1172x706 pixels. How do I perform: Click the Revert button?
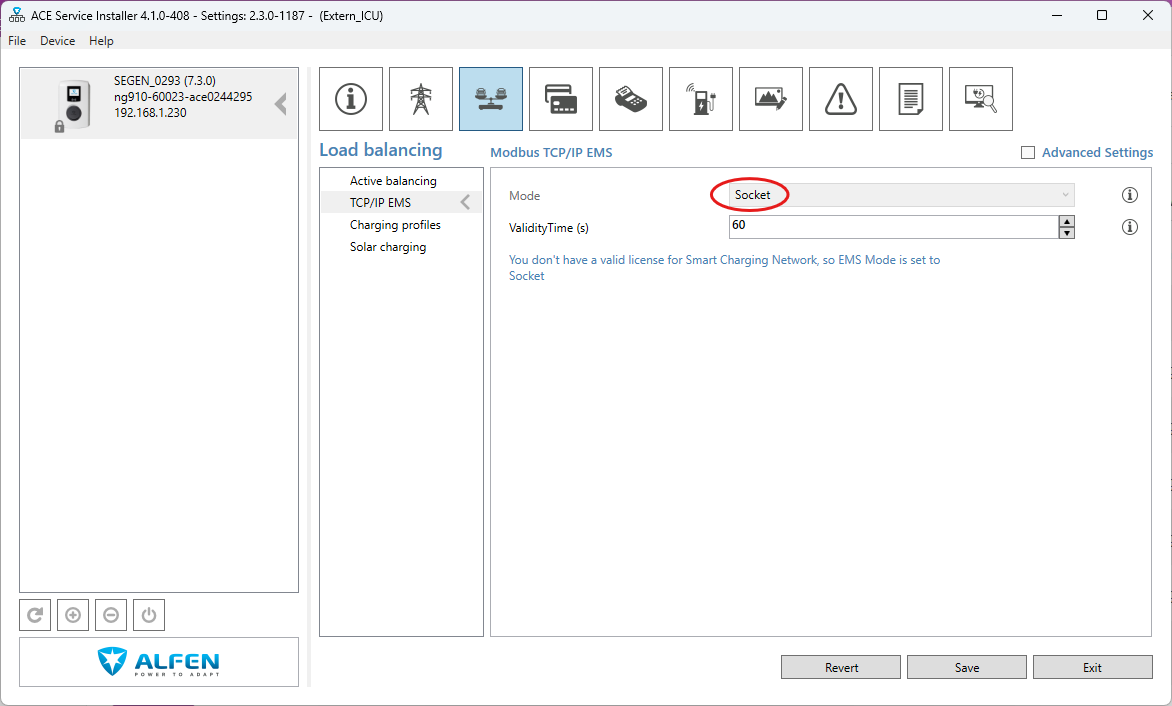click(x=841, y=667)
